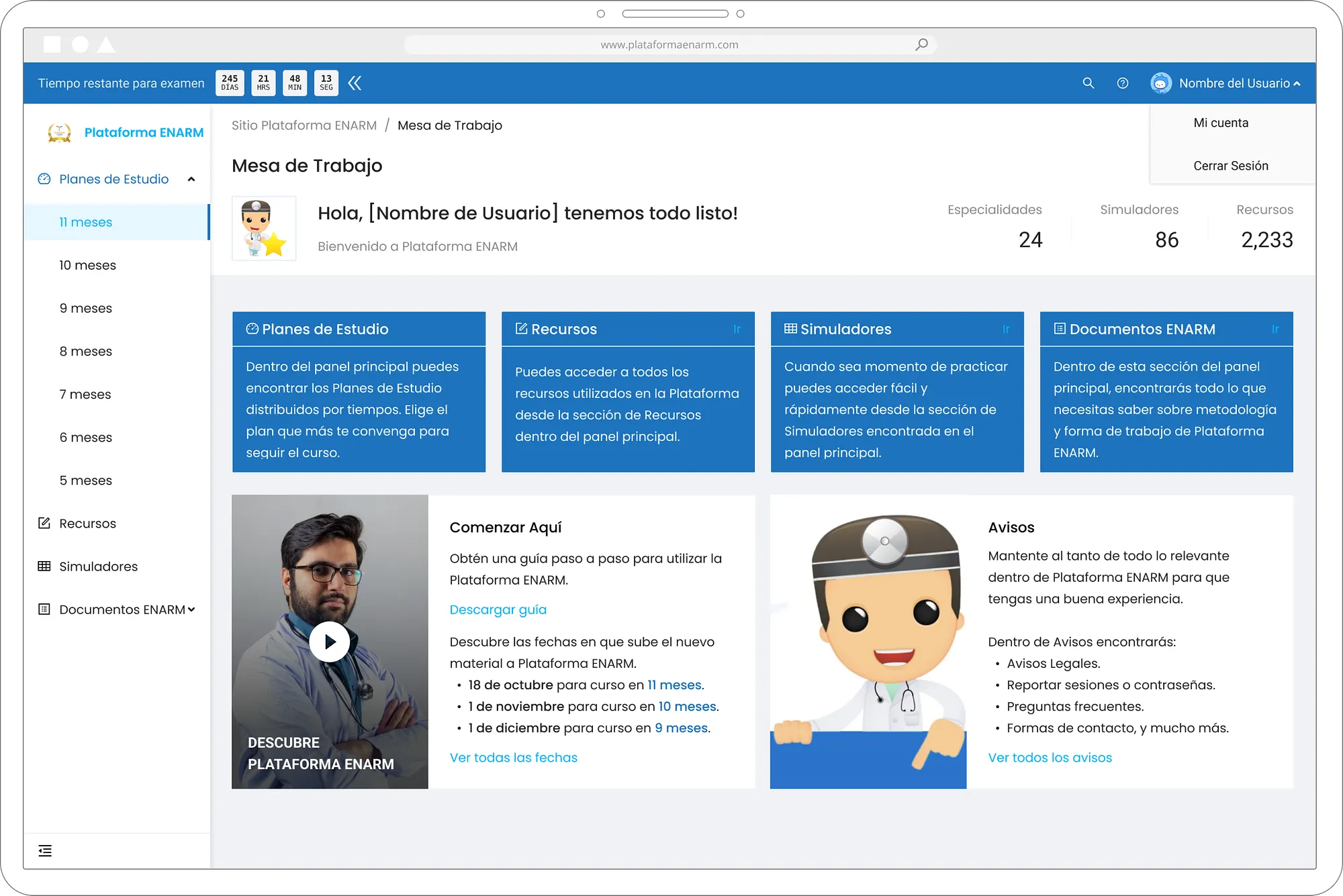Open the 10 meses link in dates list
This screenshot has width=1343, height=896.
688,706
